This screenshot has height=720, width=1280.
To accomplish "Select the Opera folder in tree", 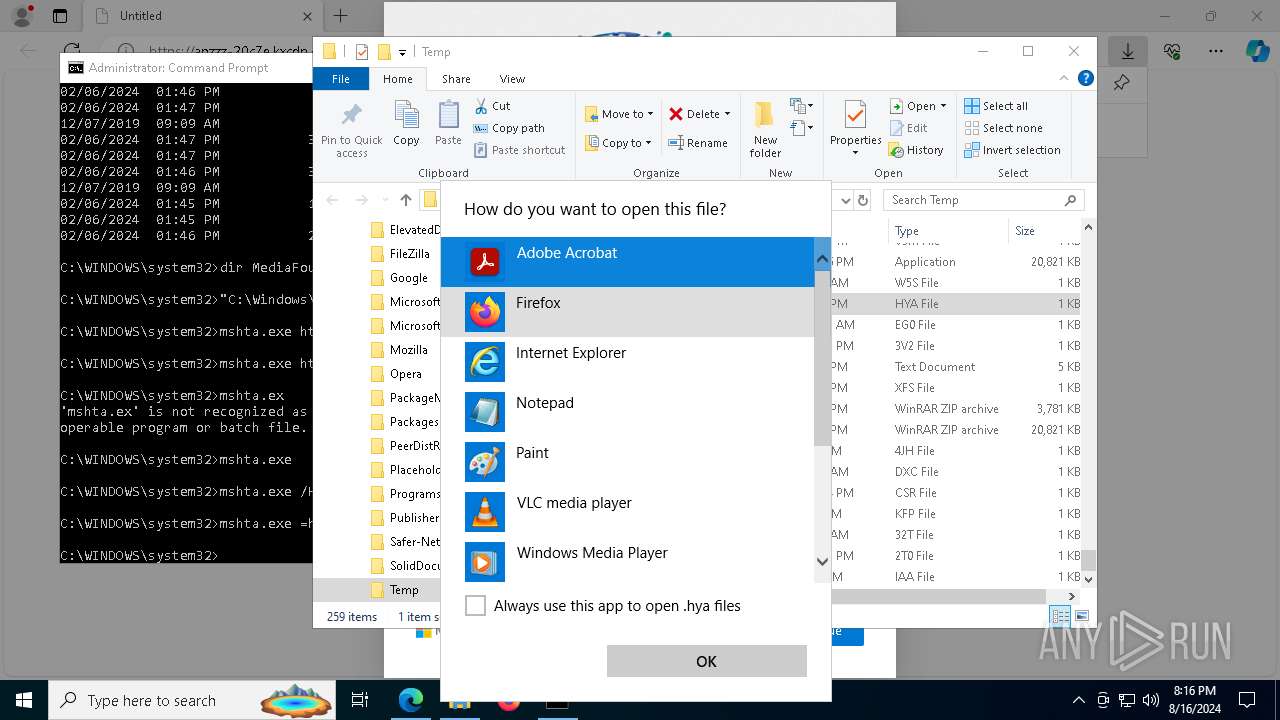I will (x=396, y=374).
